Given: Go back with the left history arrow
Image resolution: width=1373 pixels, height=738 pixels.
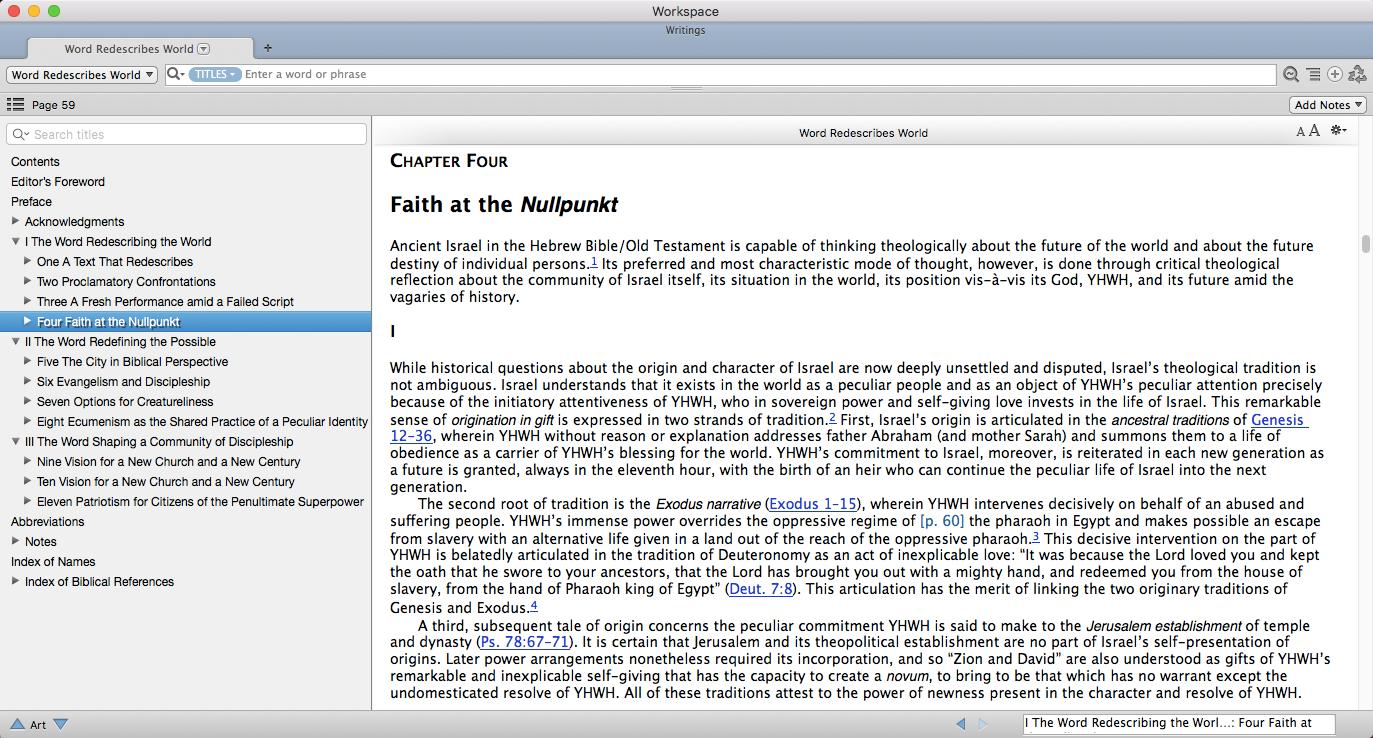Looking at the screenshot, I should point(961,724).
